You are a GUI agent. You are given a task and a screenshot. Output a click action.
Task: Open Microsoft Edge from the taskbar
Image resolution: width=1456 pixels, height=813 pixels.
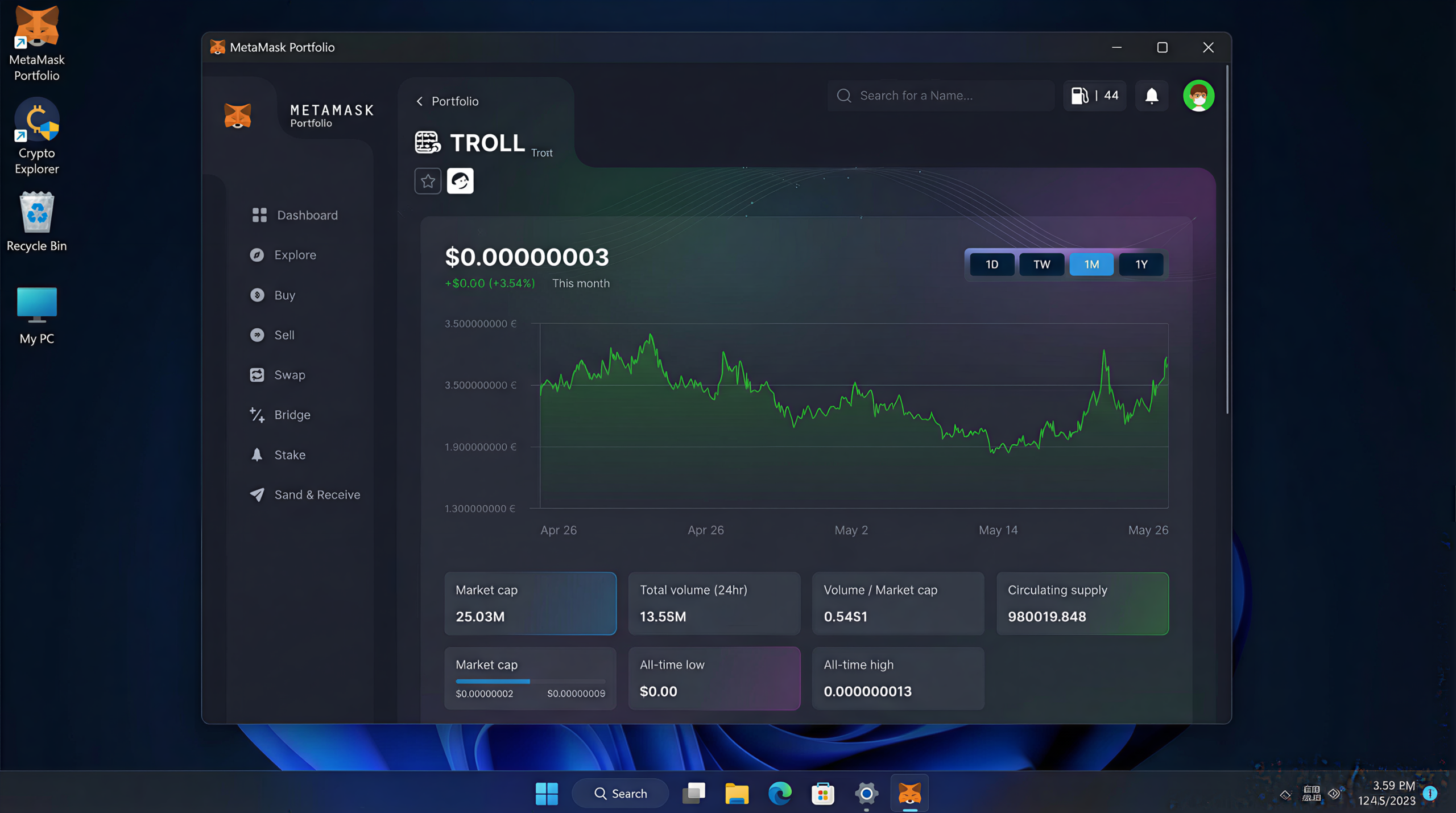[x=779, y=793]
